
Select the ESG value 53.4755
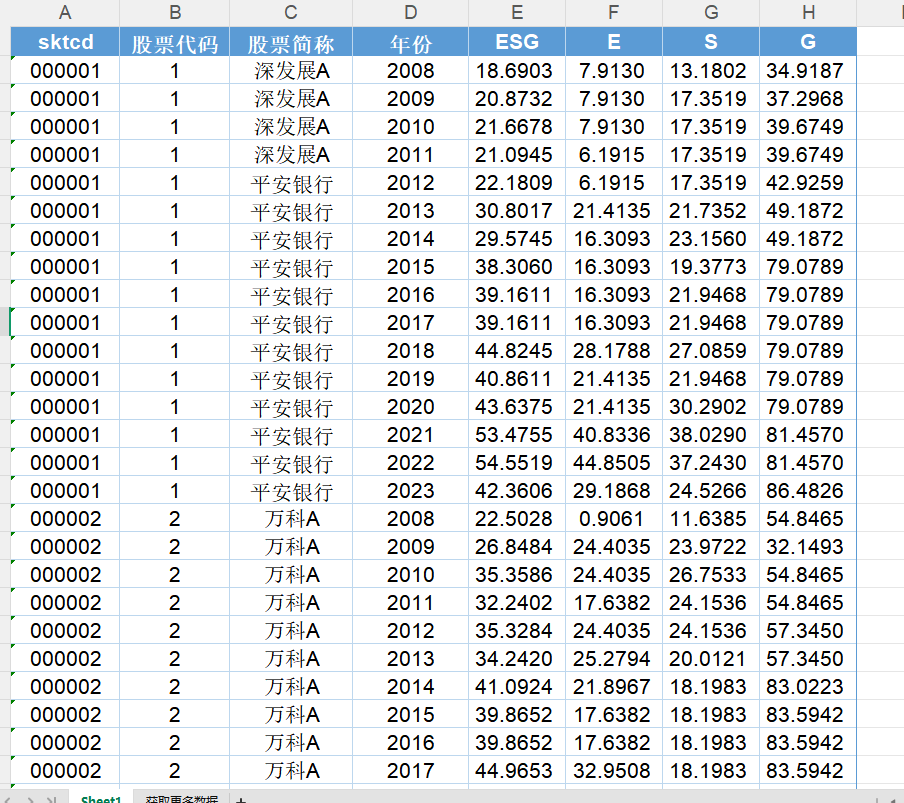click(517, 435)
